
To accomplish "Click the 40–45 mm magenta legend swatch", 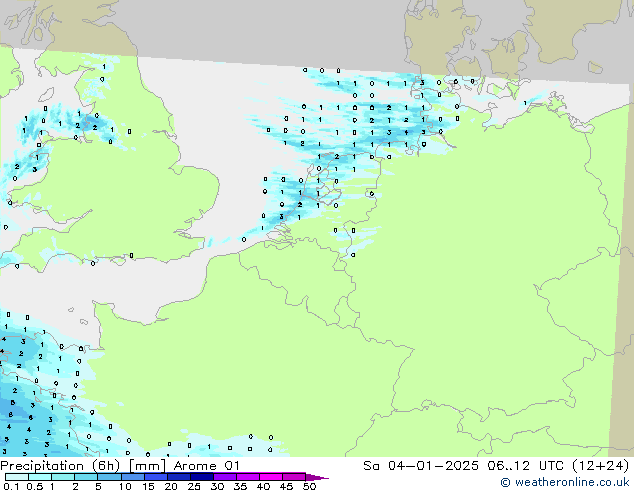I will (271, 477).
